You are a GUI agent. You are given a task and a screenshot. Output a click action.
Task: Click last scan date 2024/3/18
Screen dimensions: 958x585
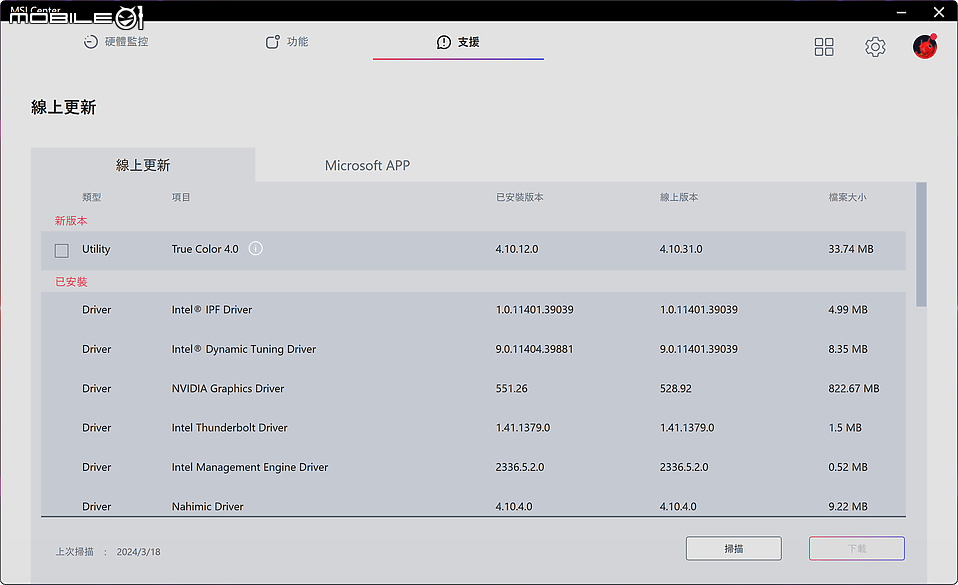pos(139,551)
